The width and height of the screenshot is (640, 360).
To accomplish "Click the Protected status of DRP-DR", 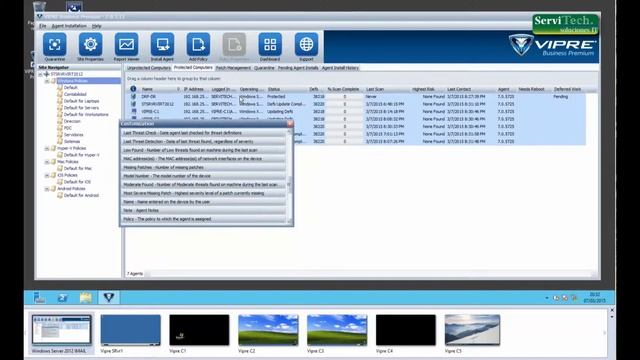I will (276, 97).
